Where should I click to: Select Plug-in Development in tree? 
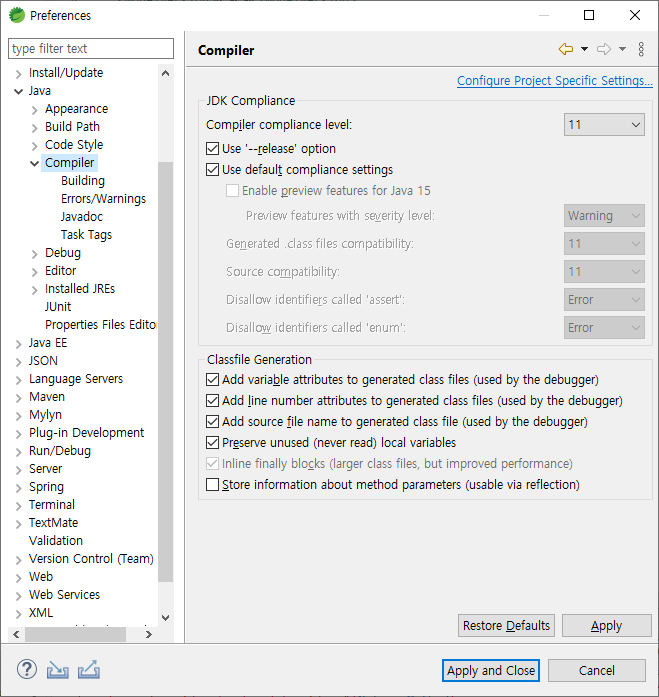87,433
